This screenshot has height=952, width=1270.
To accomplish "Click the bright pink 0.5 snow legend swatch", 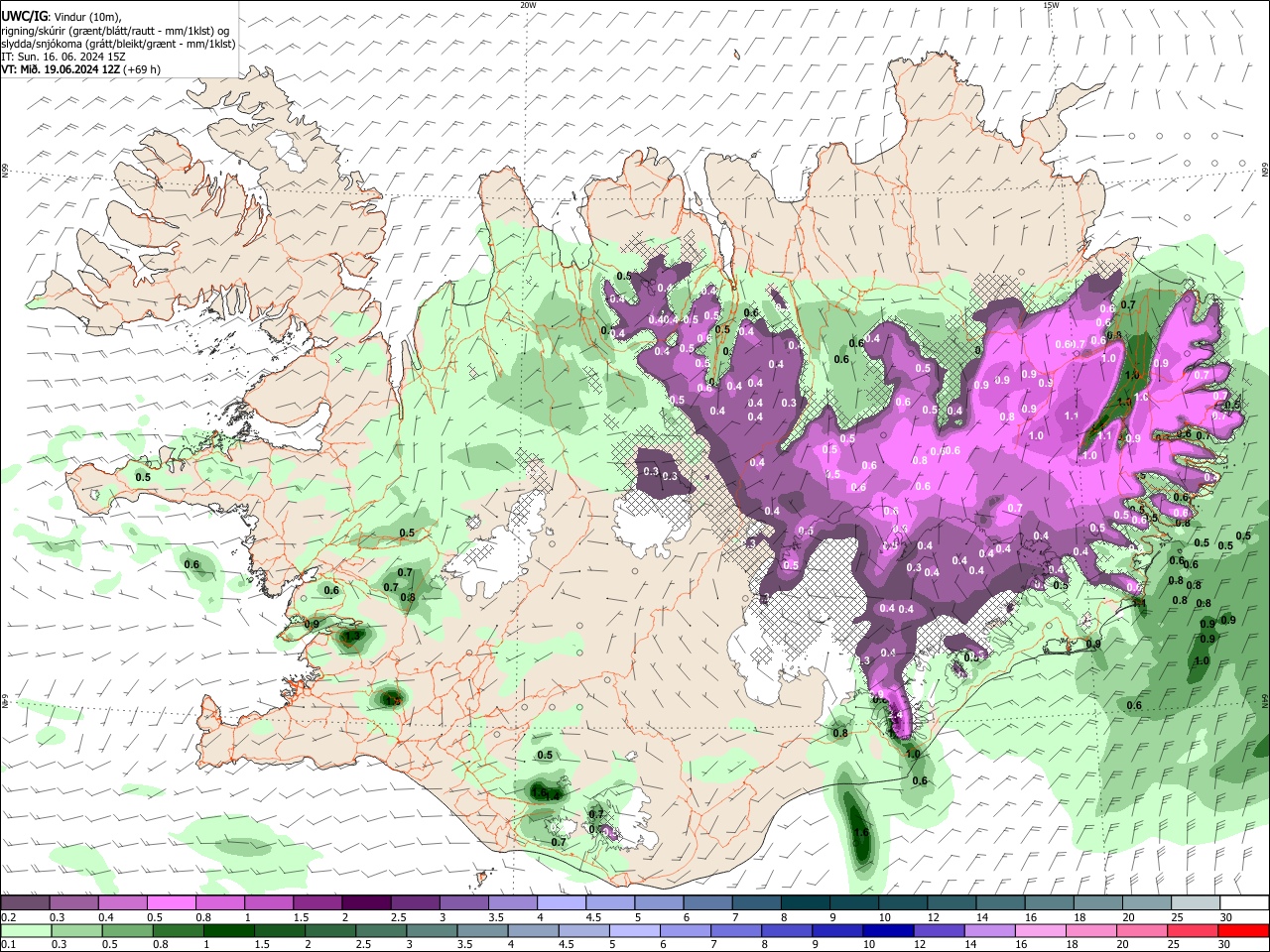I will [x=170, y=902].
